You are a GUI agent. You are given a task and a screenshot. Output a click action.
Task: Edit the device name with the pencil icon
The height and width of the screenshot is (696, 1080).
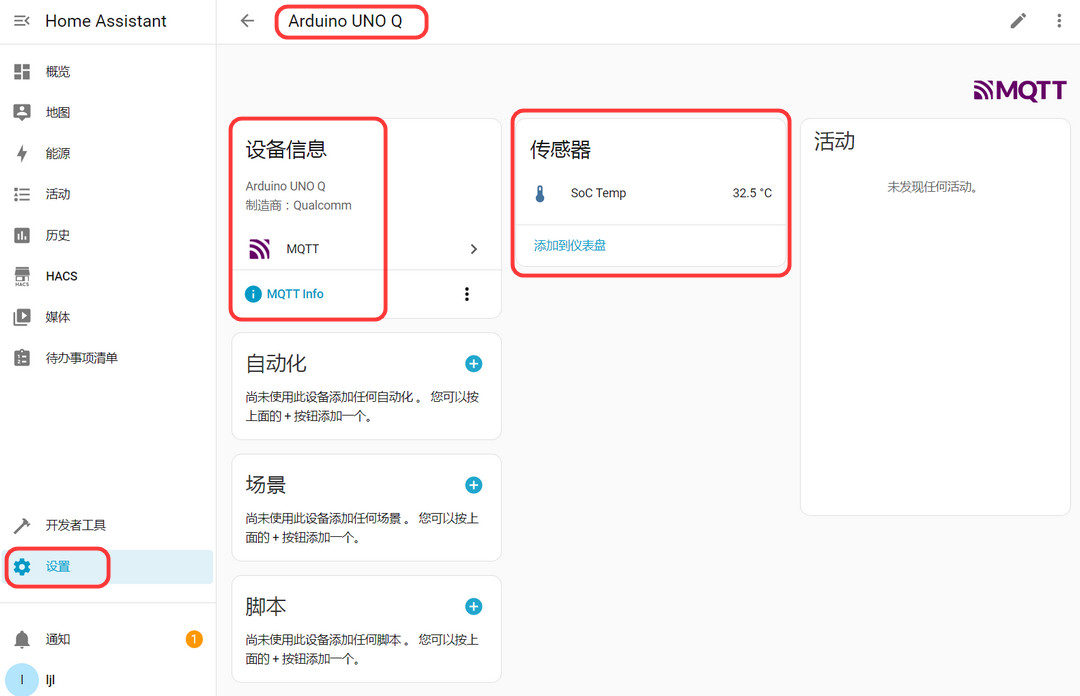pyautogui.click(x=1018, y=21)
